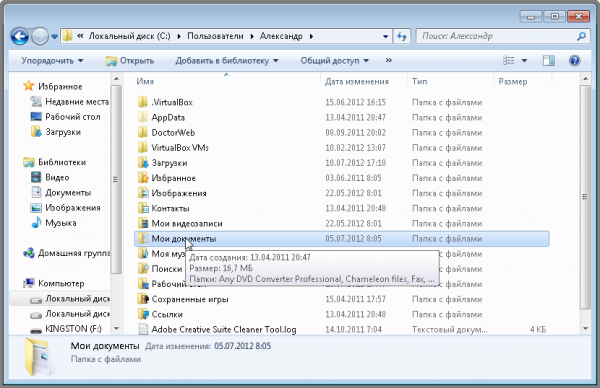
Task: Click navigation pane scroll down arrow
Action: (x=116, y=329)
